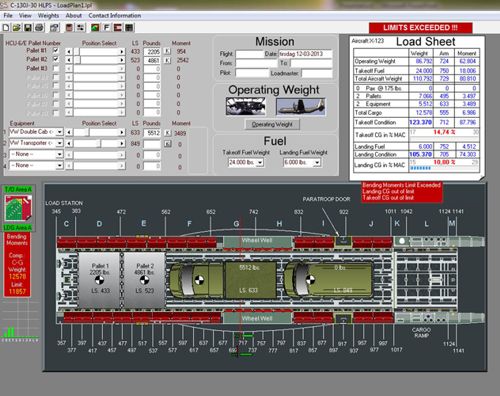Click the cockpit photo under Operating Weight

point(246,106)
